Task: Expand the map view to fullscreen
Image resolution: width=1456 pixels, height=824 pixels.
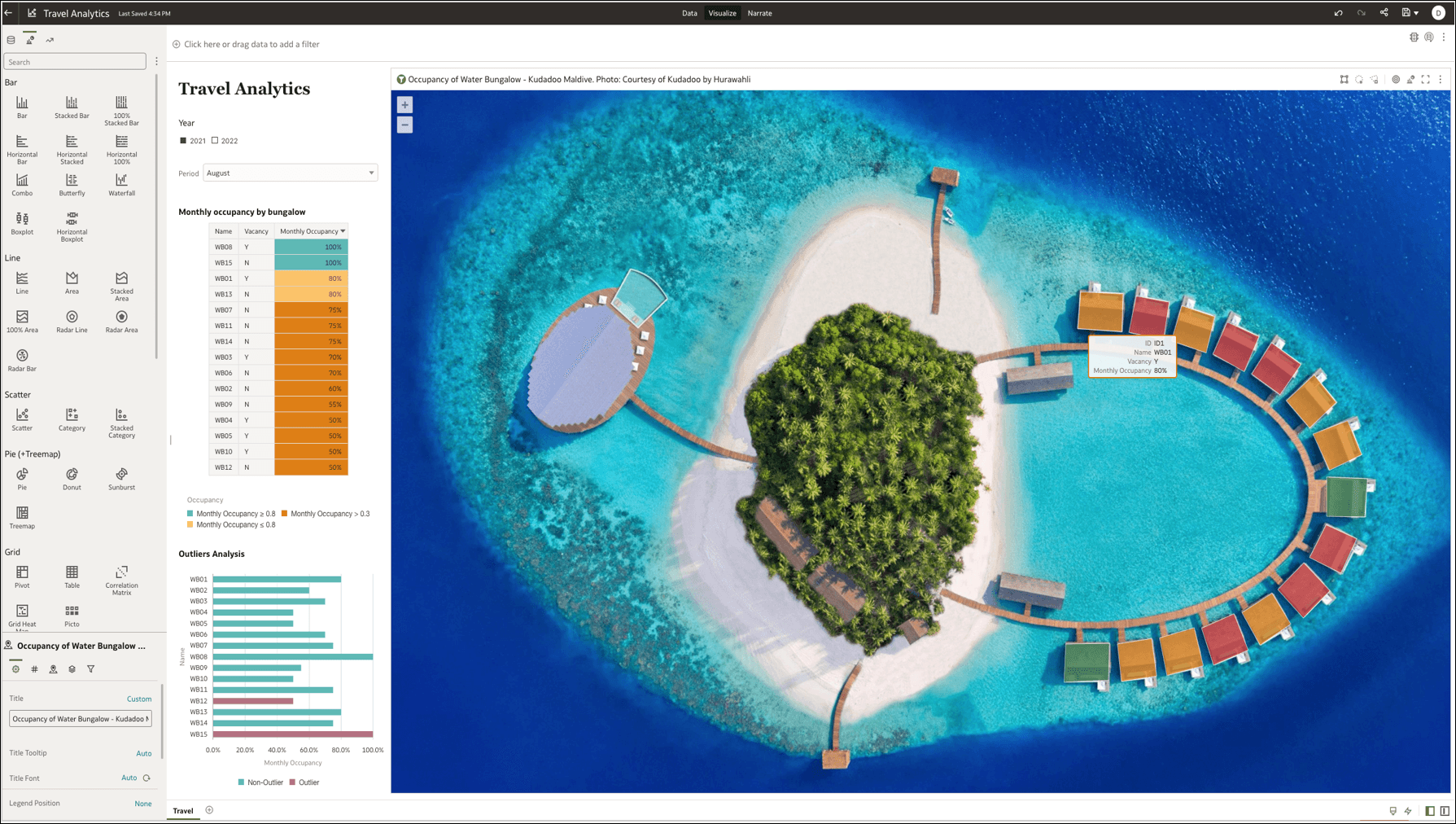Action: tap(1426, 79)
